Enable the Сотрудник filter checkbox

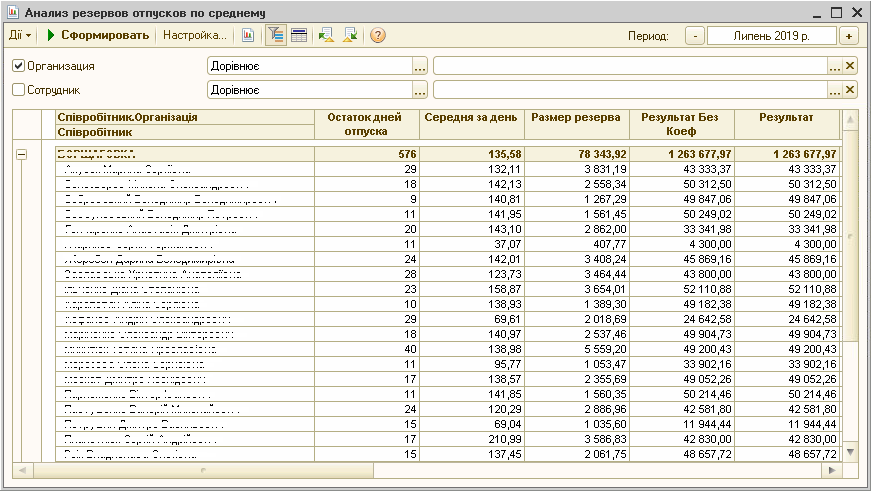point(18,90)
